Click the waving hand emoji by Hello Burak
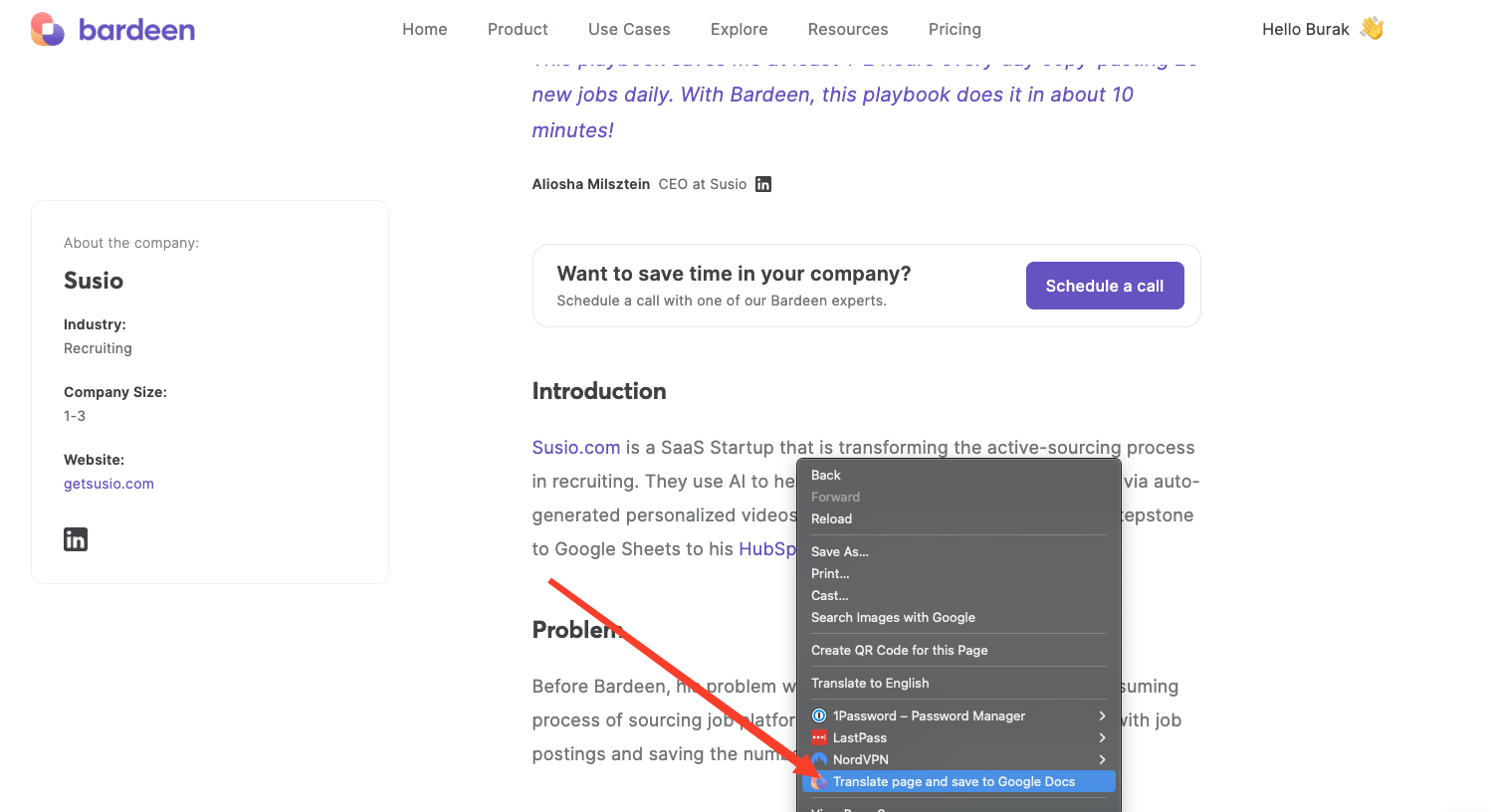 1373,29
